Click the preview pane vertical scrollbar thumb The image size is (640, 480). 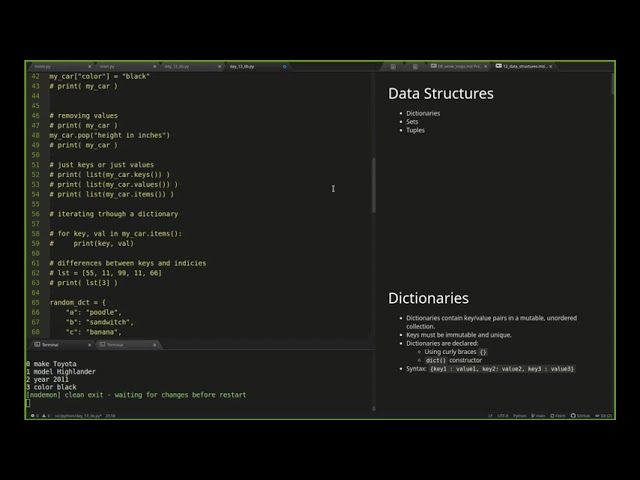coord(613,84)
